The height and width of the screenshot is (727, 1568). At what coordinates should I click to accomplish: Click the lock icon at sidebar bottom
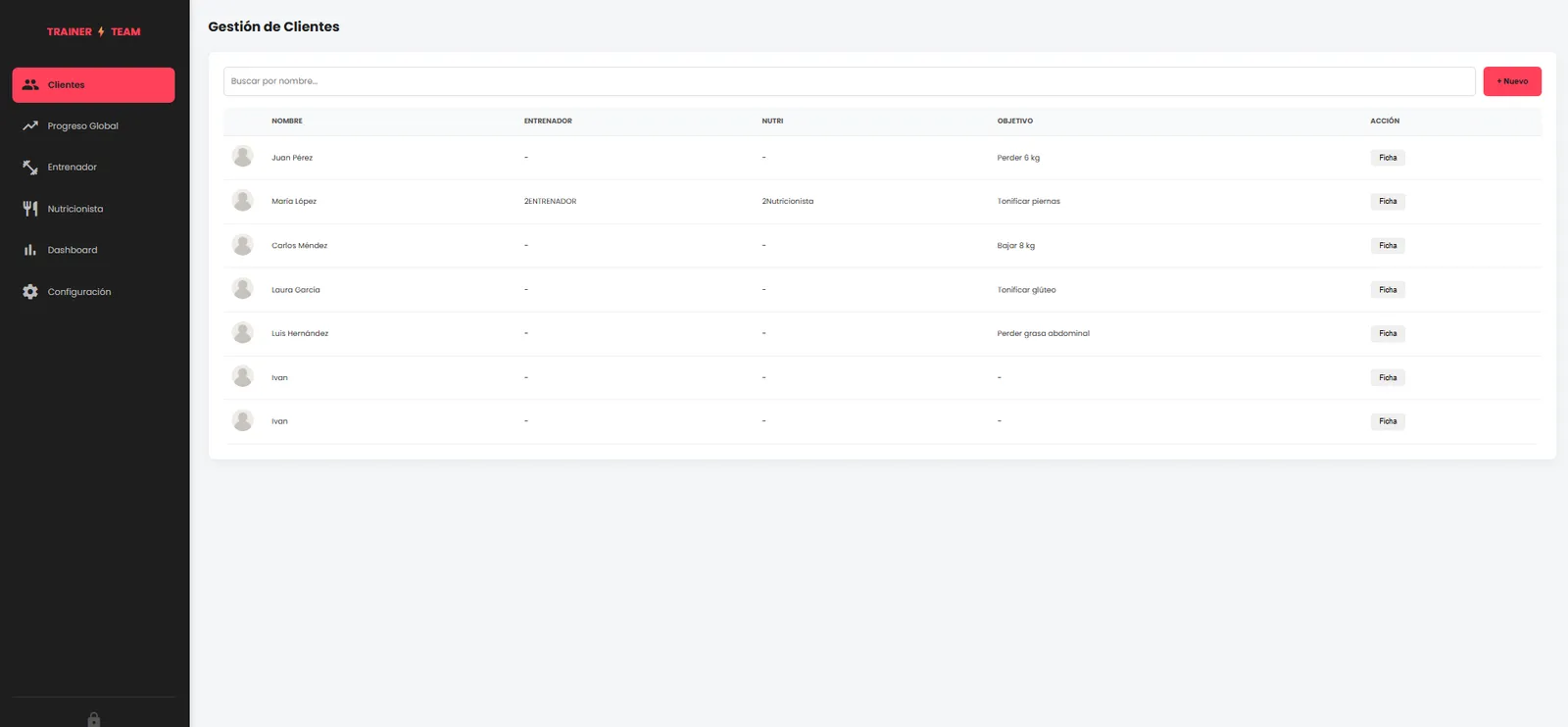94,720
